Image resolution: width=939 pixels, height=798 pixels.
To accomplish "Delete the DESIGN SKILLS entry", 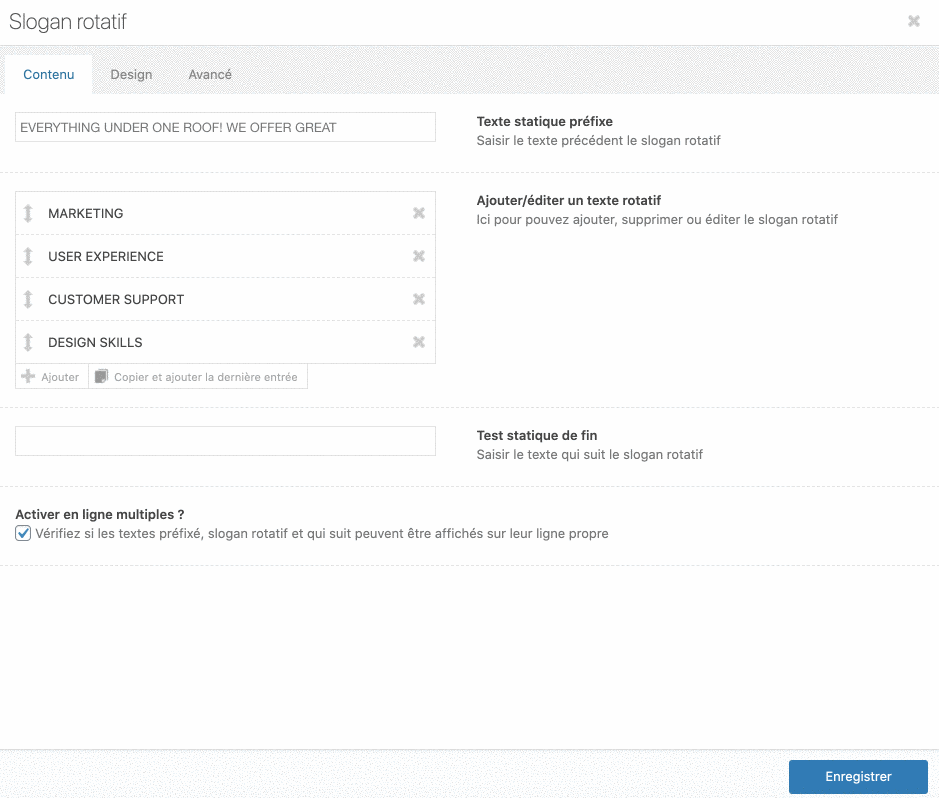I will (419, 342).
